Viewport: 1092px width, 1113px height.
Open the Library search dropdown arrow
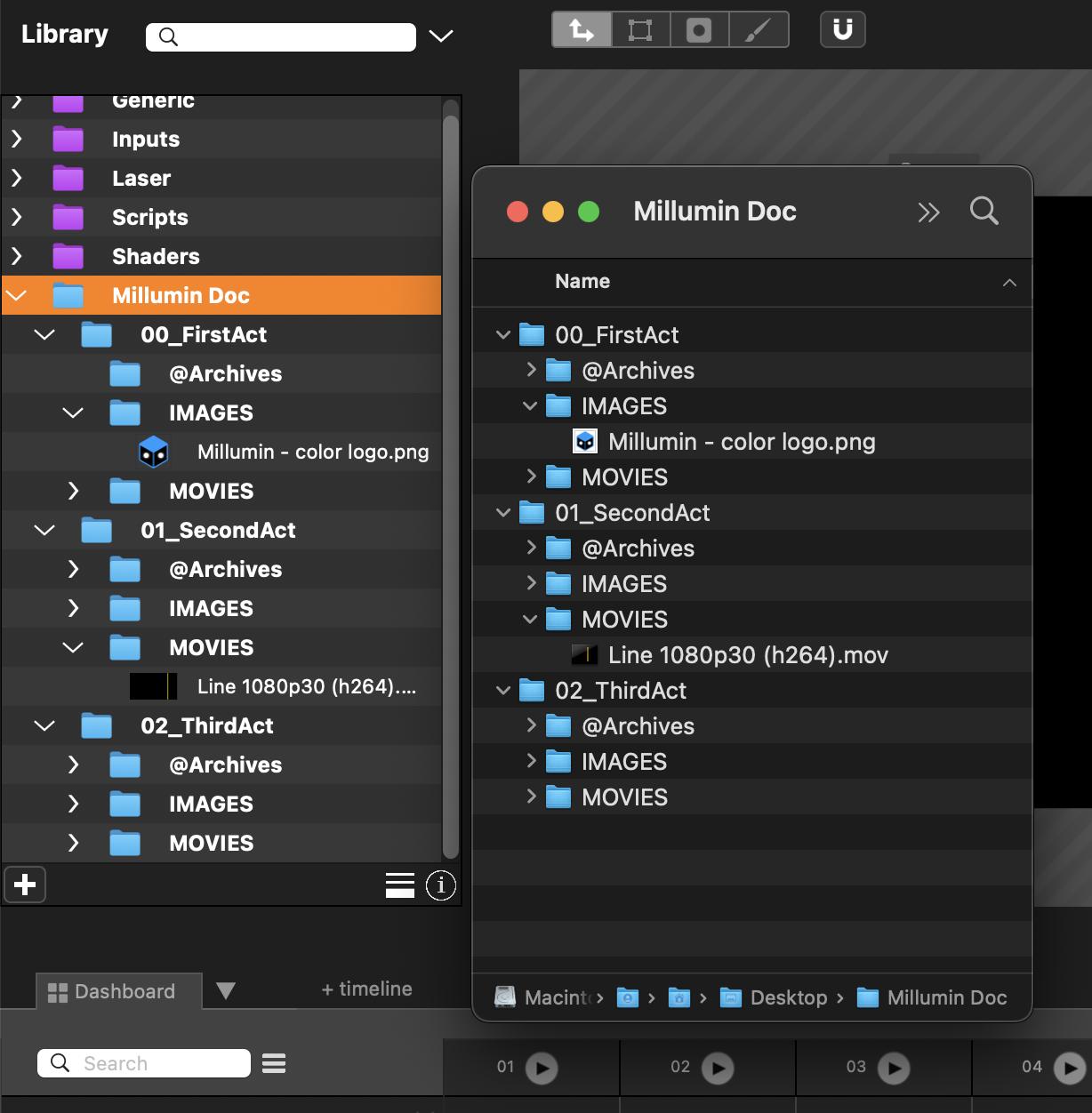click(441, 36)
